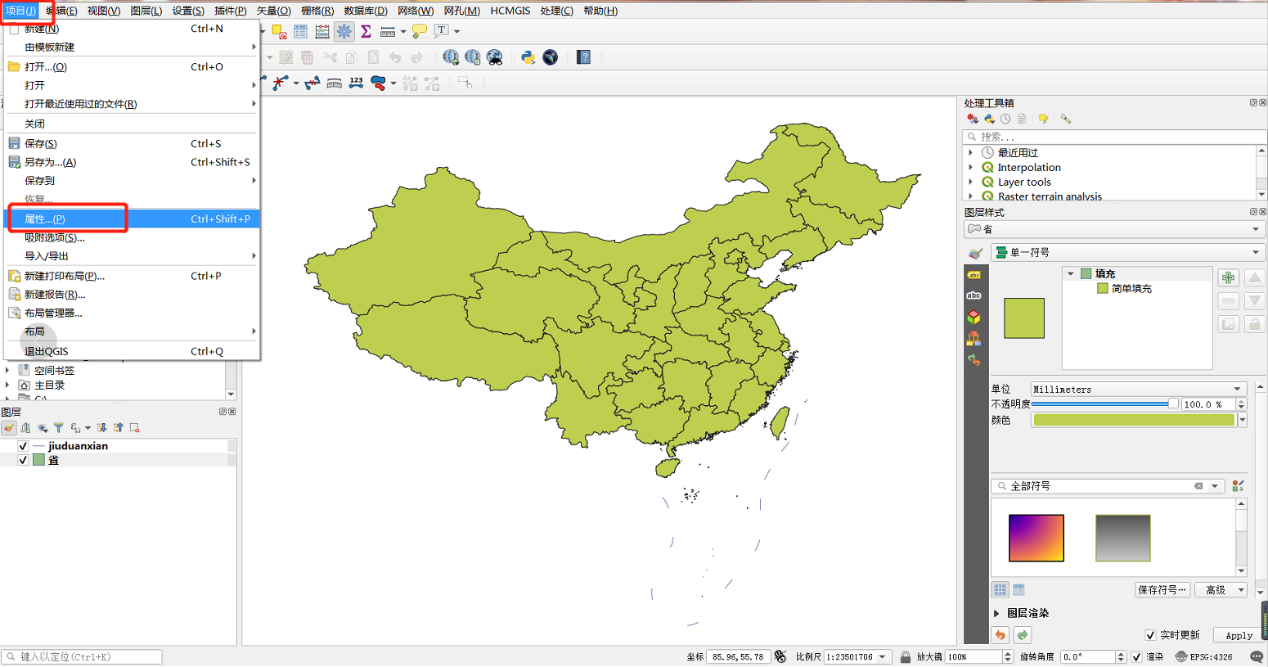Open the 单一符号 renderer type dropdown
The height and width of the screenshot is (667, 1268).
tap(1127, 253)
